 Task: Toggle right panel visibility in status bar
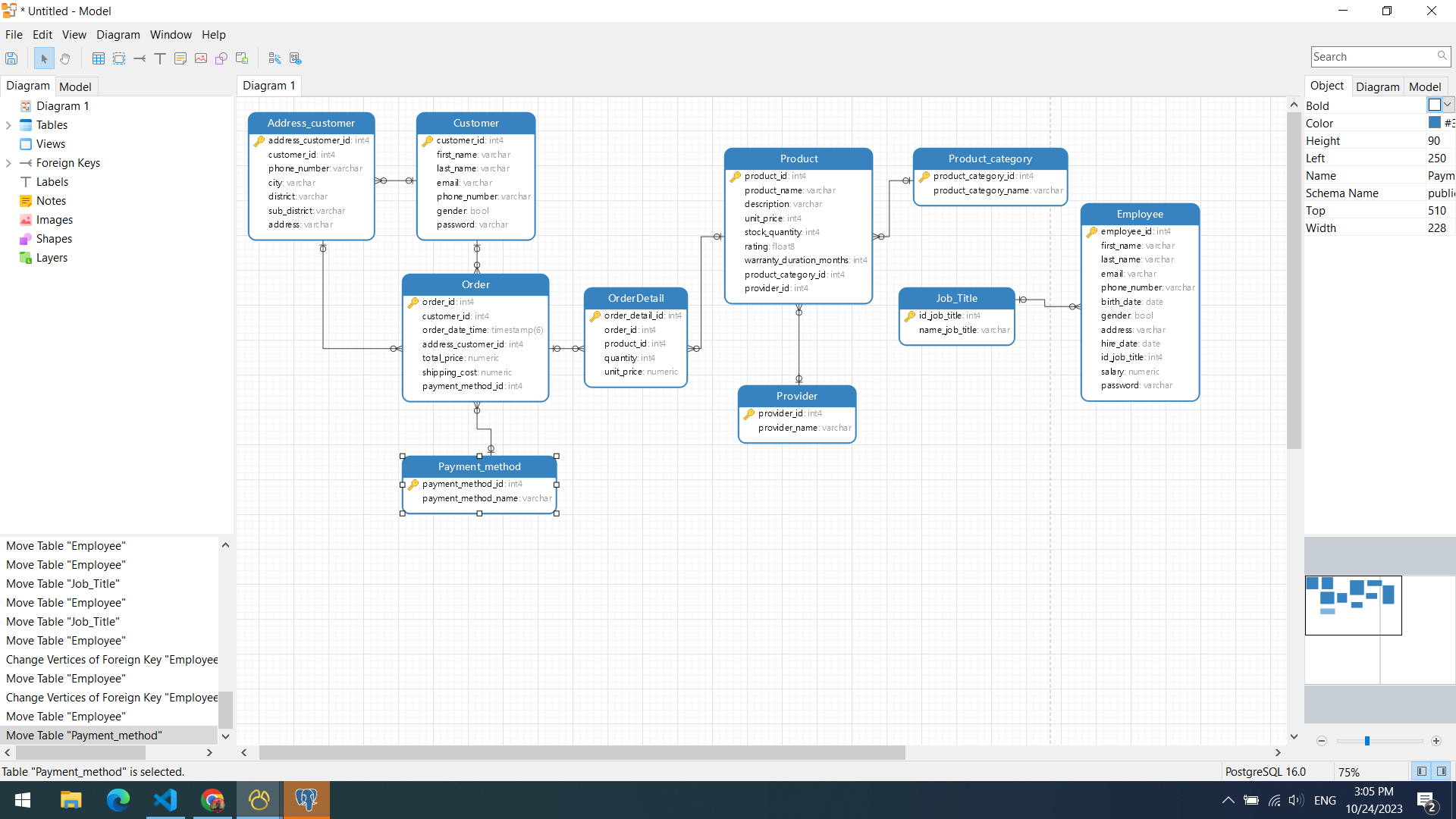[1442, 771]
